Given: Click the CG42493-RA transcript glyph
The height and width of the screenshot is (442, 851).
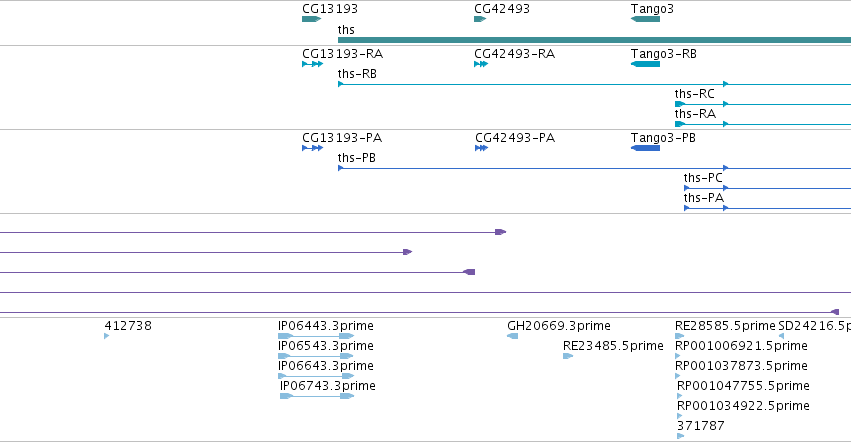Looking at the screenshot, I should 481,64.
